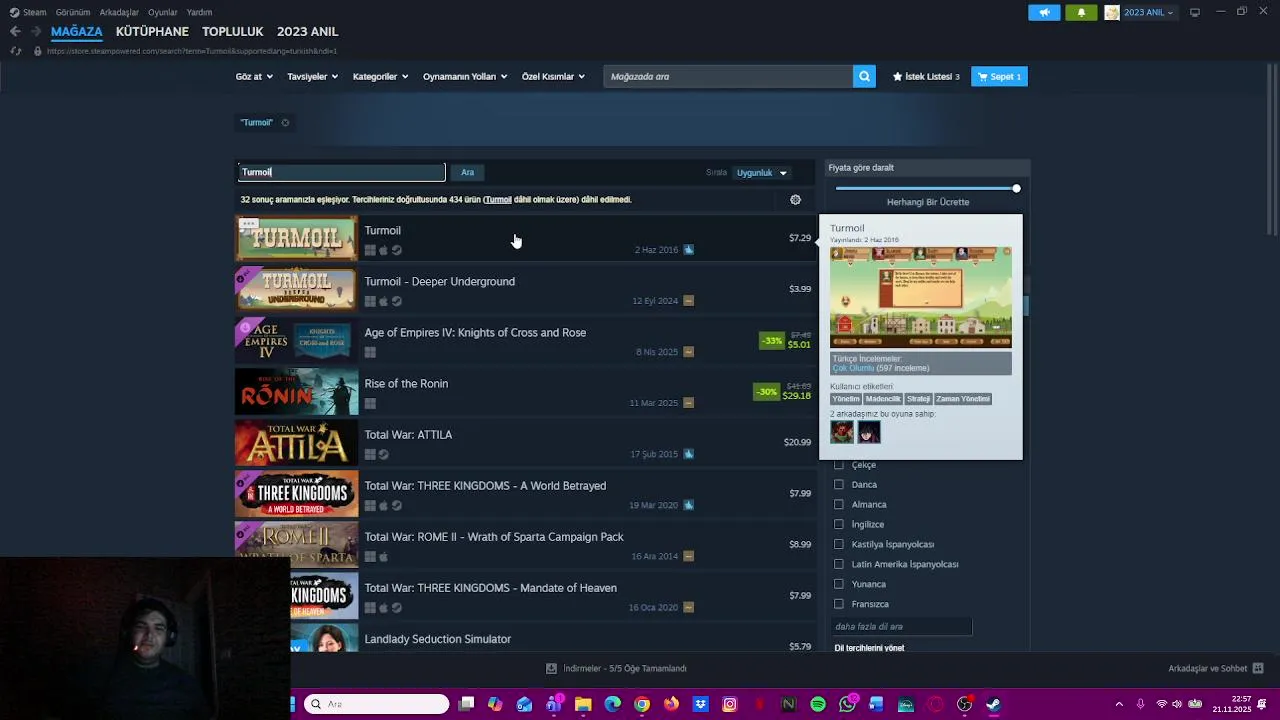Remove the "Turmoil" search tag
The image size is (1280, 720).
click(285, 123)
